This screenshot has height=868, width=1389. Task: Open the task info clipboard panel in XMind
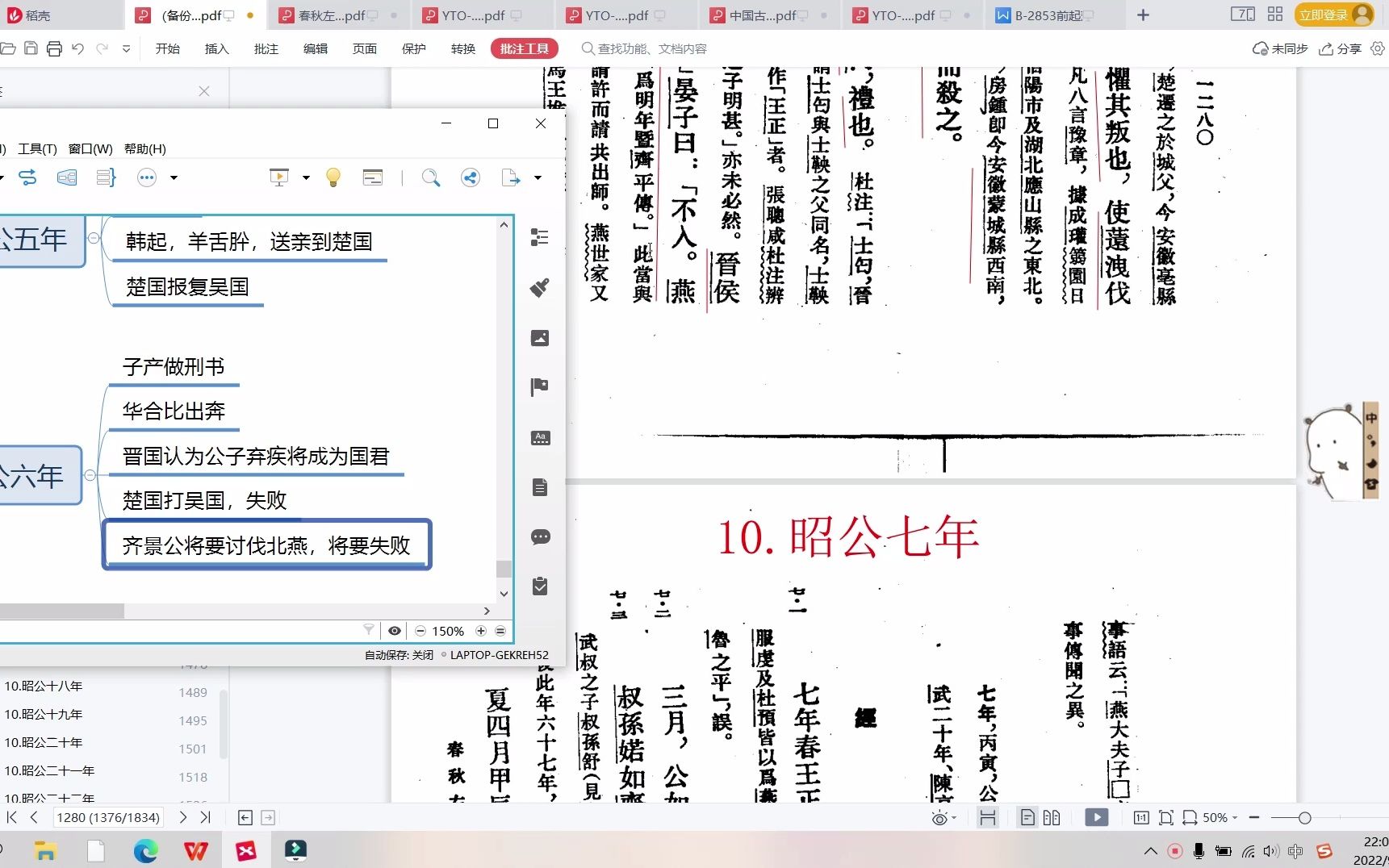pos(540,586)
